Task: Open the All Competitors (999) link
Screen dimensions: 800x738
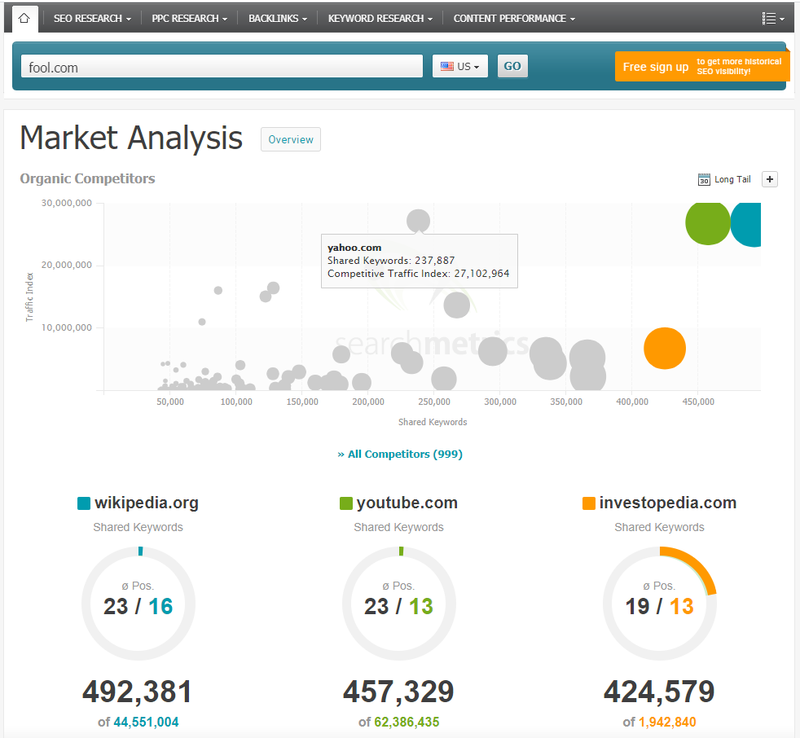Action: pyautogui.click(x=400, y=454)
